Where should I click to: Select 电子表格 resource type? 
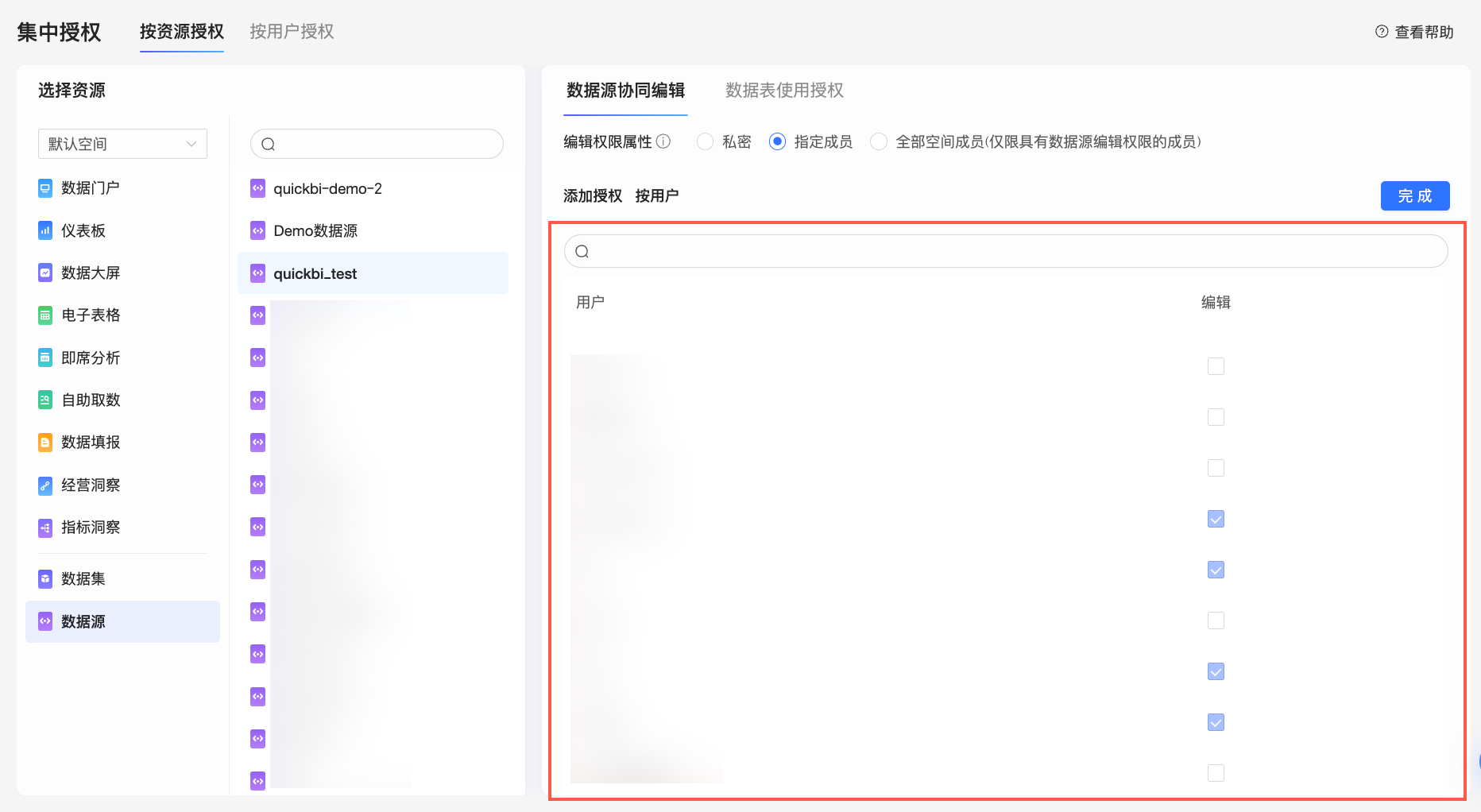[x=122, y=315]
